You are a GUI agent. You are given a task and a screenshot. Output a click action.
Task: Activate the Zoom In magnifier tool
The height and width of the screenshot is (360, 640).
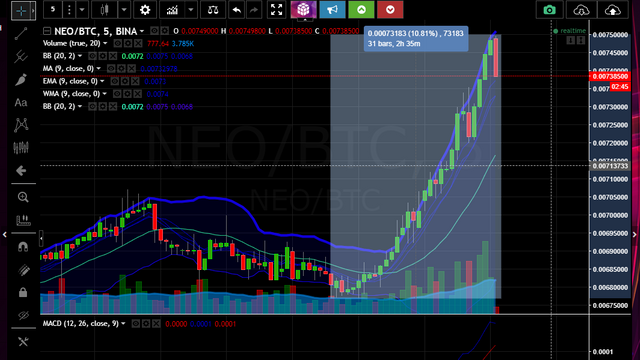(23, 197)
